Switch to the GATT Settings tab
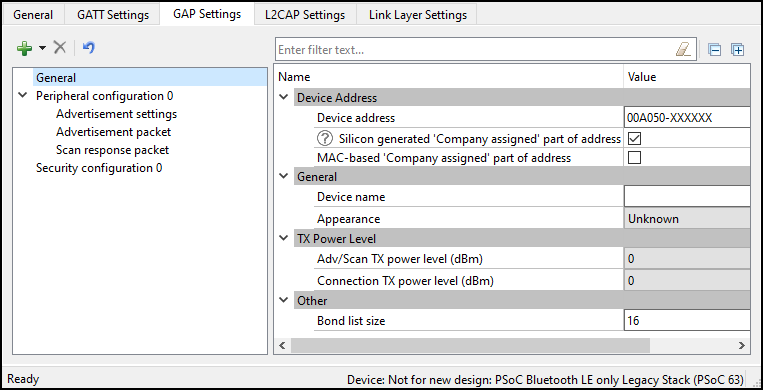Screen dimensions: 763x390 [113, 15]
